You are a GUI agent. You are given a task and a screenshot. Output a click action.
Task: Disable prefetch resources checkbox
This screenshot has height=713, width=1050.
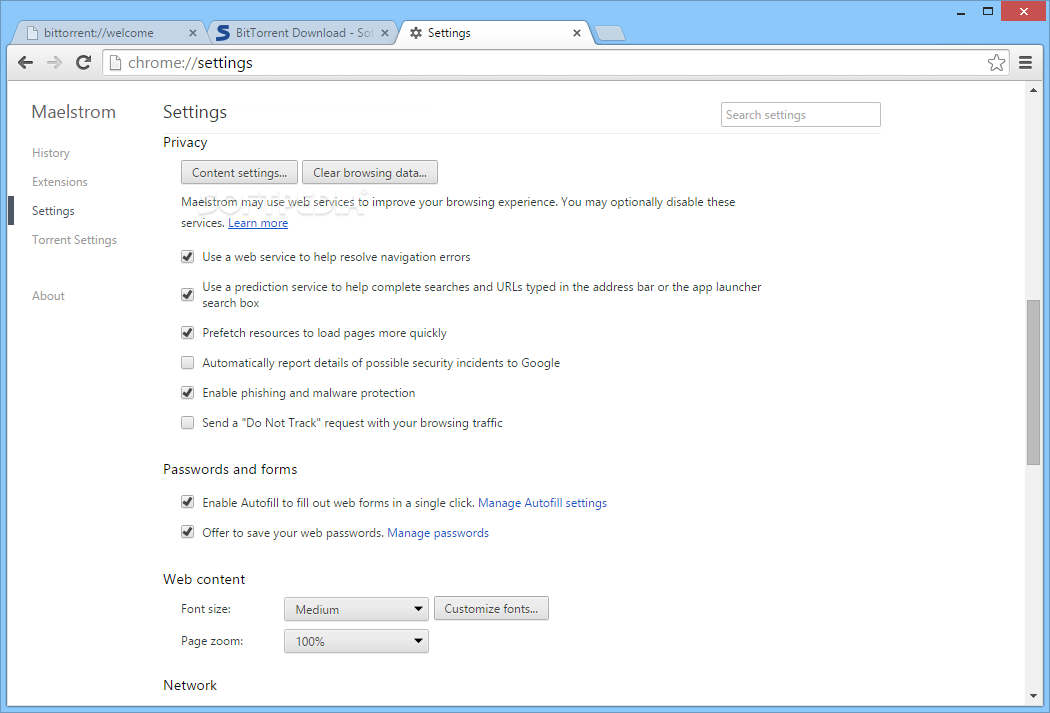point(188,333)
